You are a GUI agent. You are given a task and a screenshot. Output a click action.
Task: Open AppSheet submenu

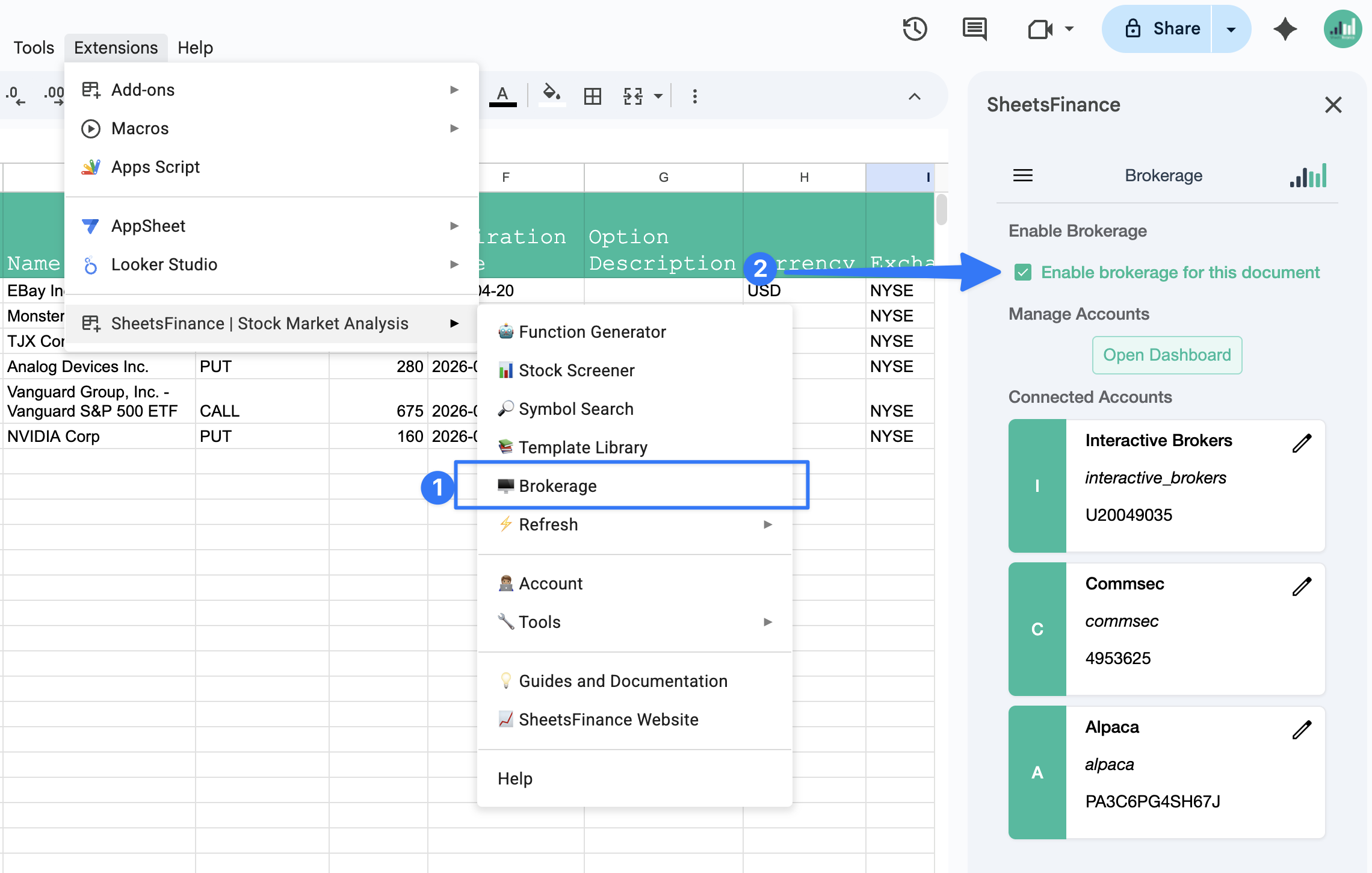[271, 226]
